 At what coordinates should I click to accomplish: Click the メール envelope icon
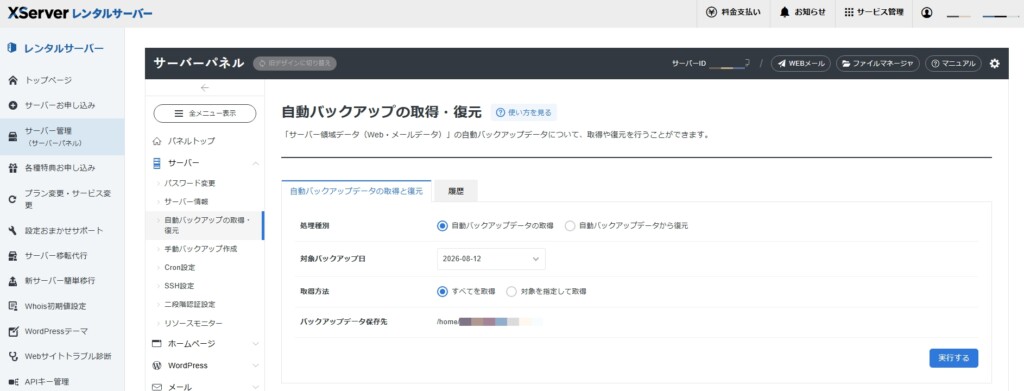(x=157, y=387)
